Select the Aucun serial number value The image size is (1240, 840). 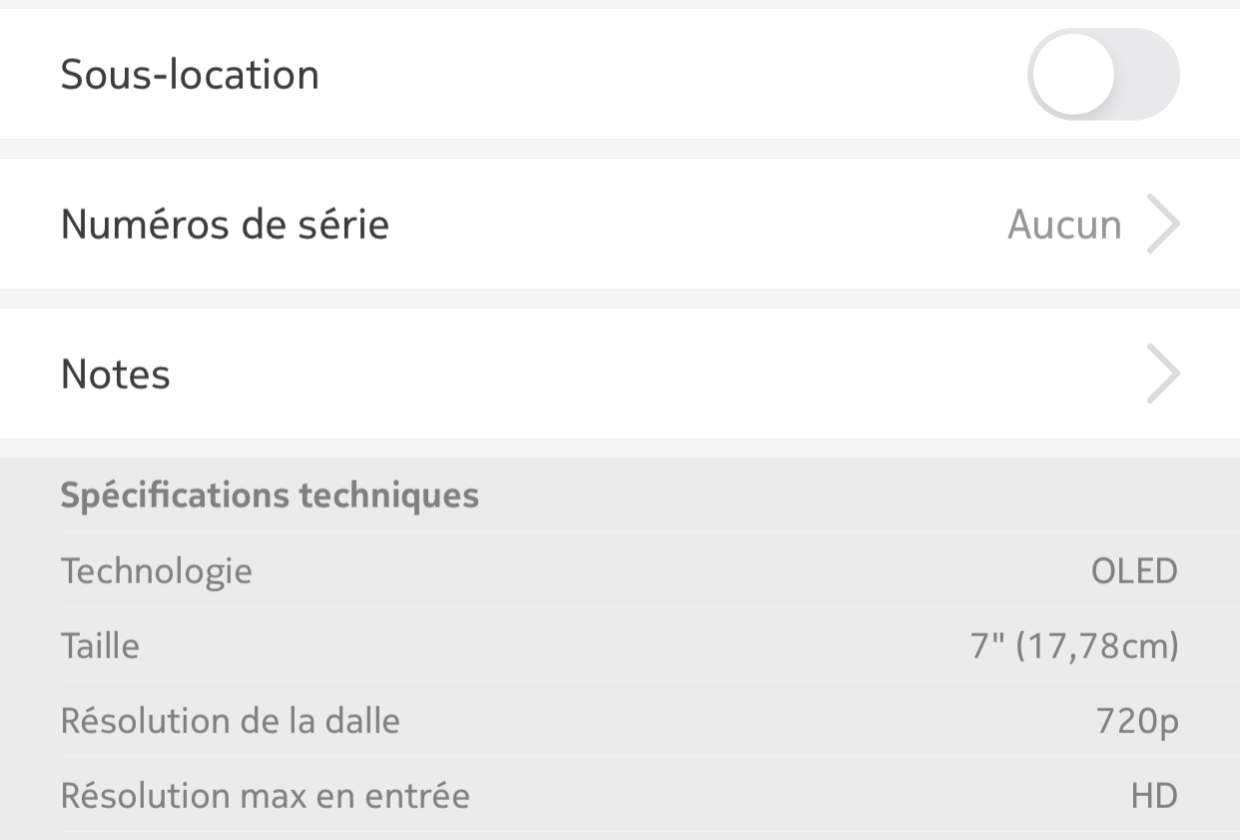(x=1064, y=225)
